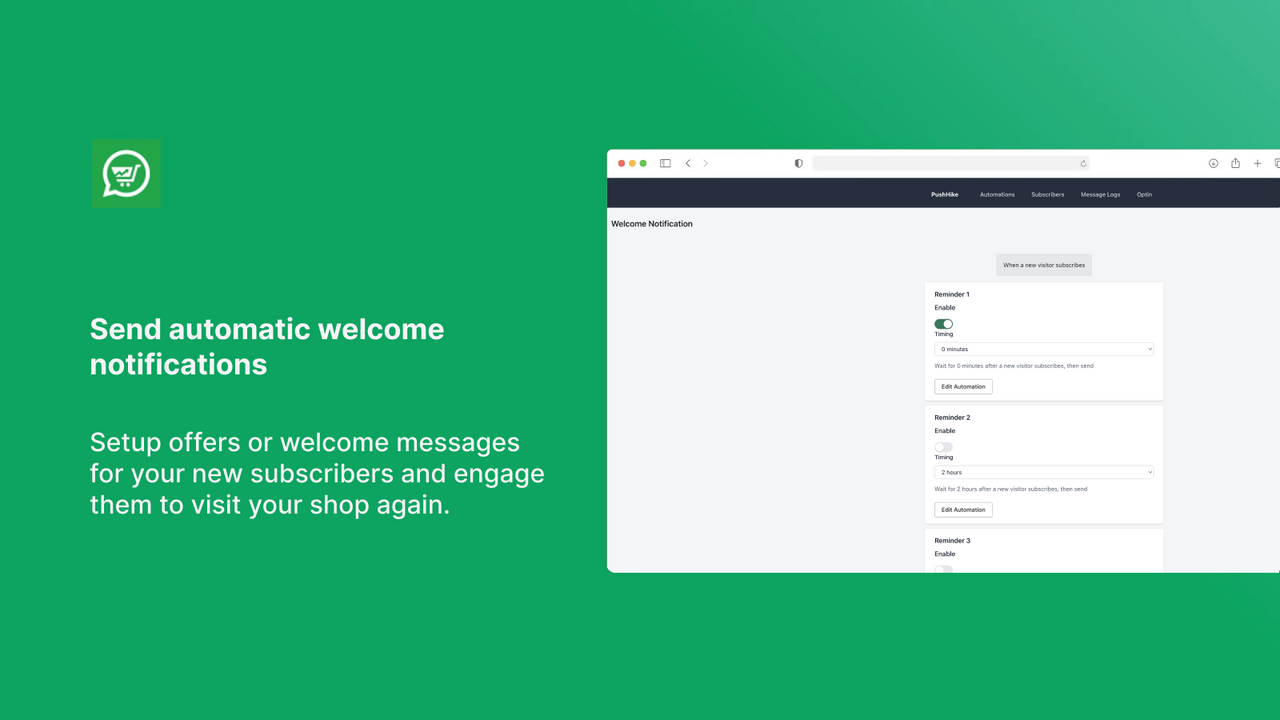
Task: Click the PushHike app logo on green background
Action: pos(126,173)
